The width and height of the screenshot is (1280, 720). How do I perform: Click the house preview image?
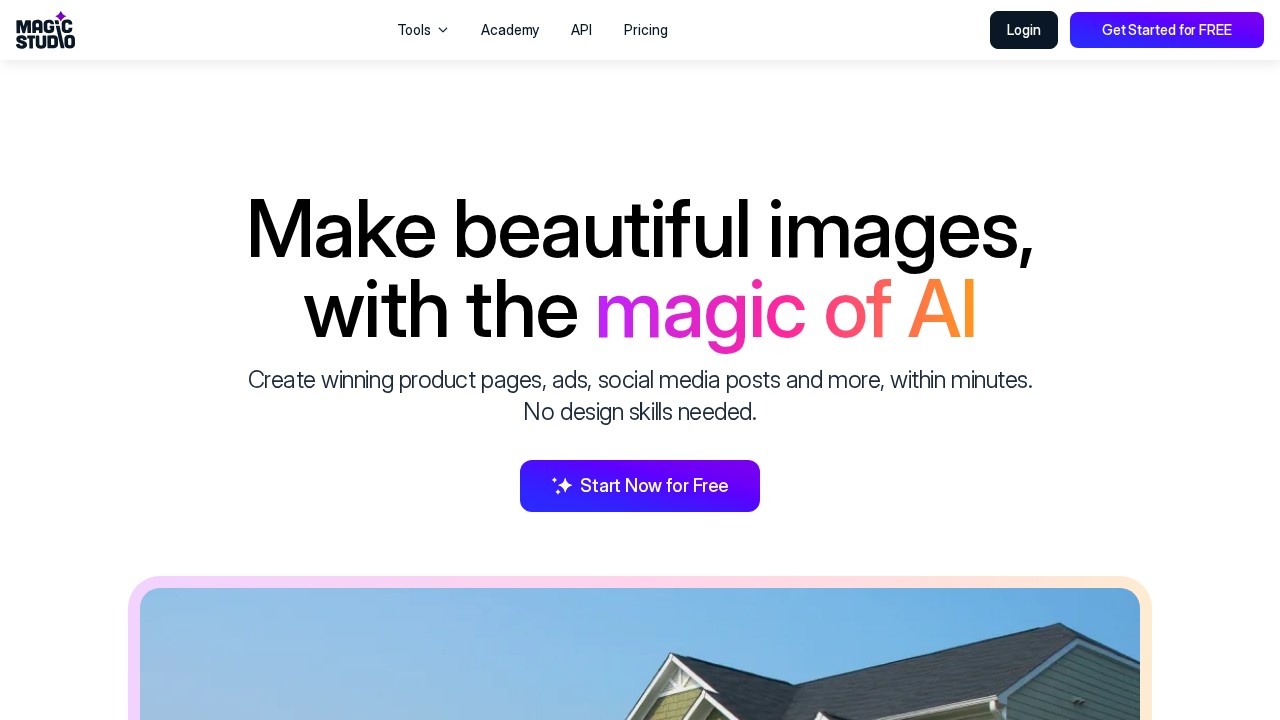[640, 654]
